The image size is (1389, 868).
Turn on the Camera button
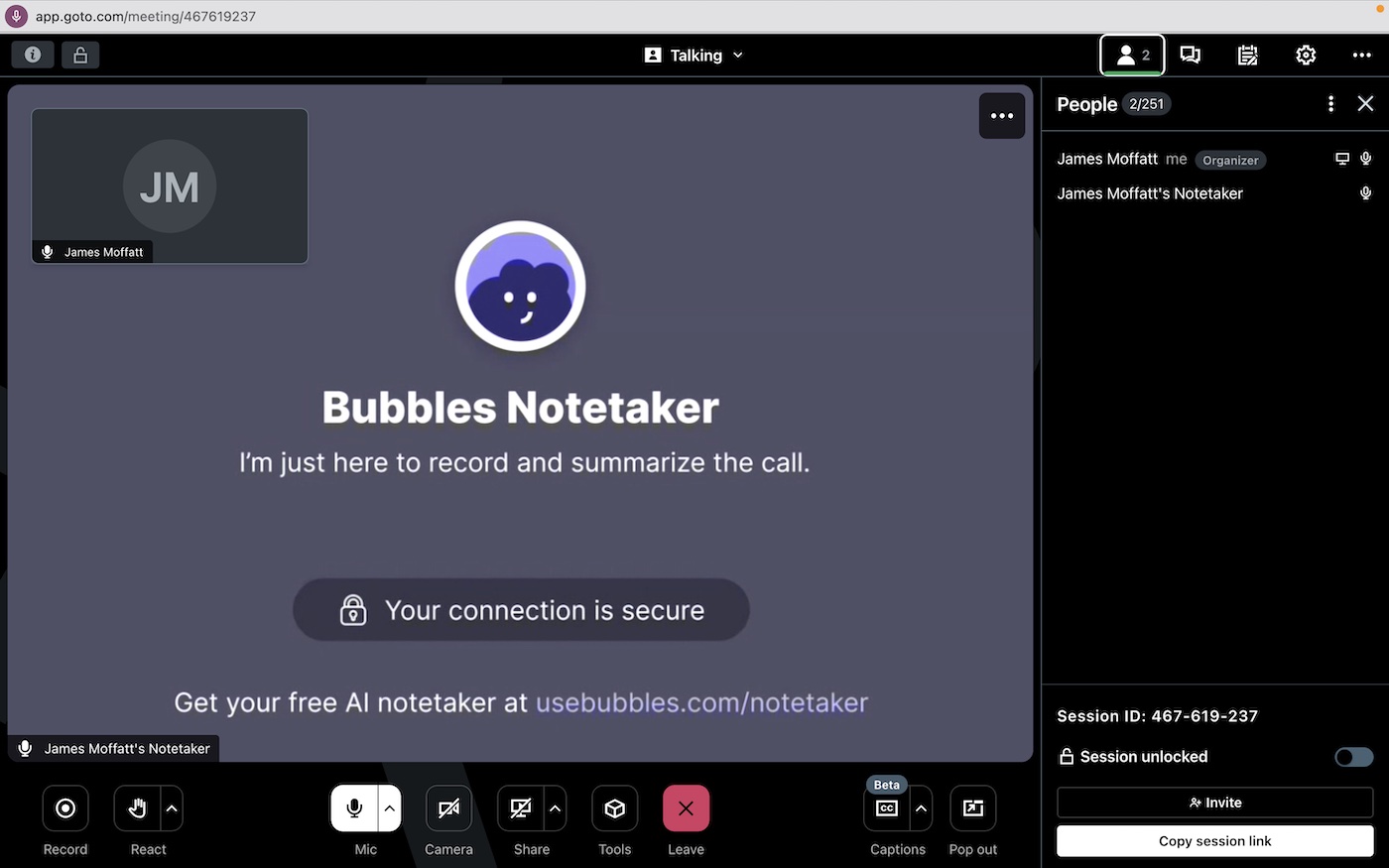(x=448, y=808)
